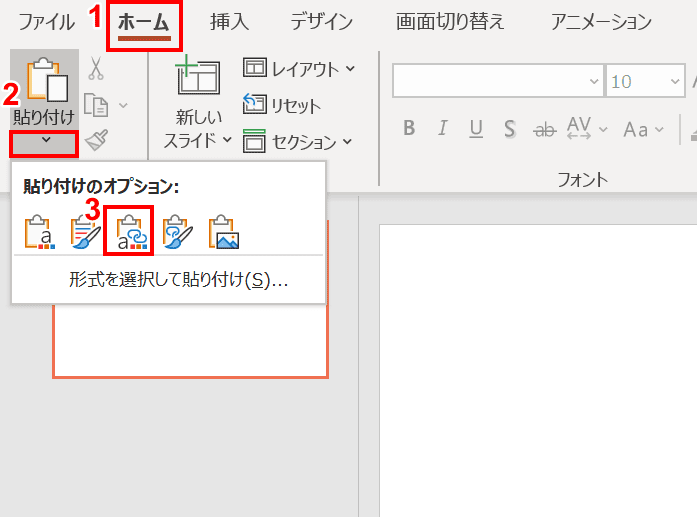Screen dimensions: 697x517
Task: Toggle underline formatting U
Action: coord(476,128)
